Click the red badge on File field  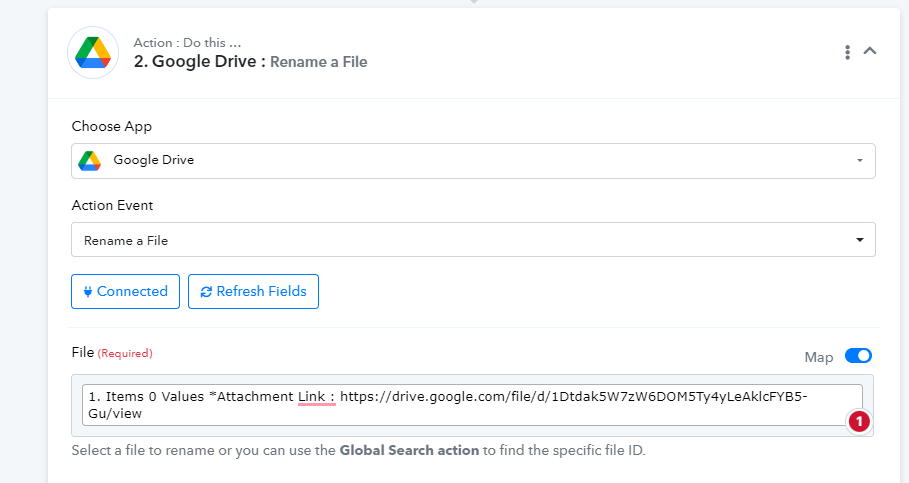859,421
